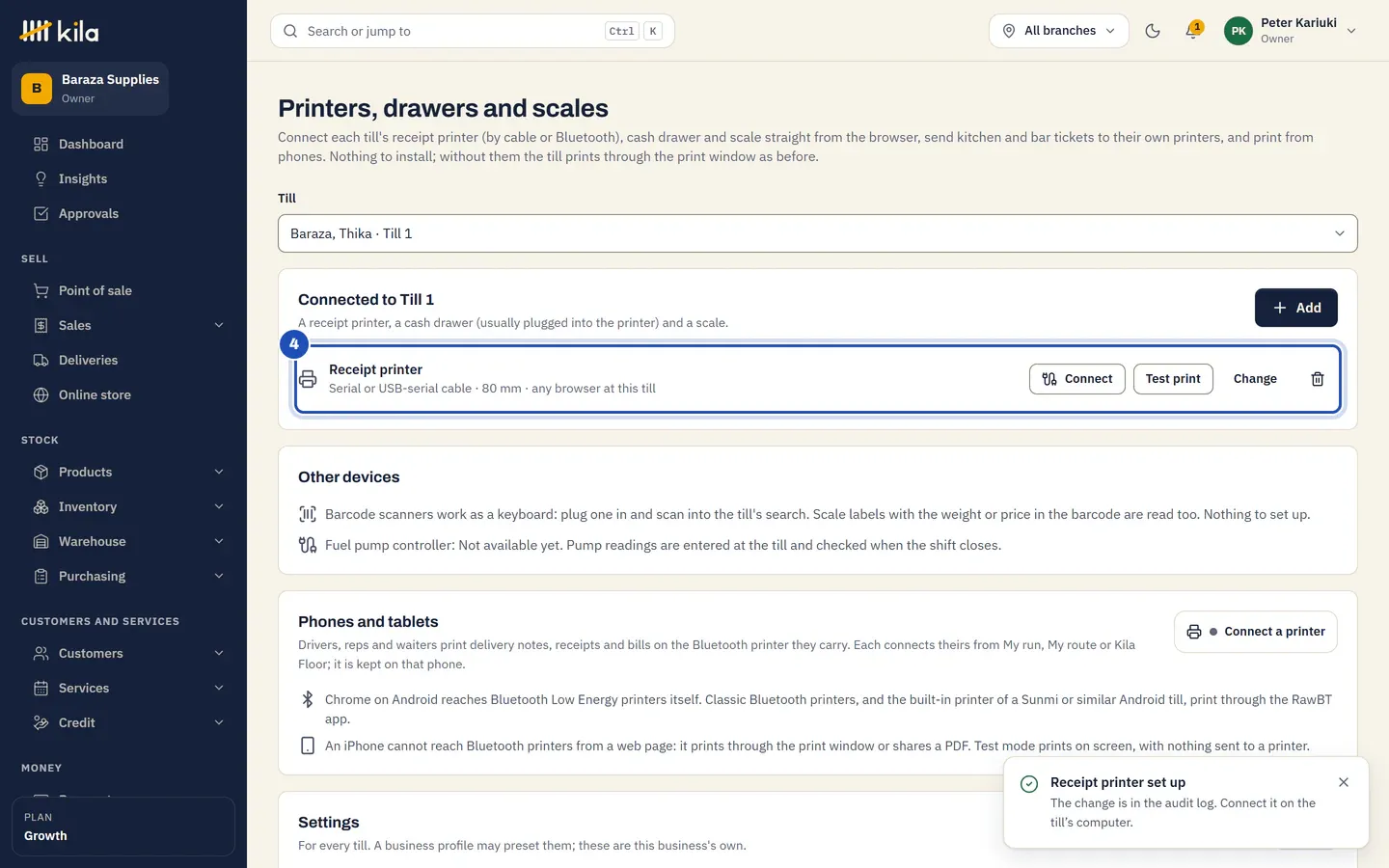Connect the receipt printer
The width and height of the screenshot is (1389, 868).
pos(1076,379)
